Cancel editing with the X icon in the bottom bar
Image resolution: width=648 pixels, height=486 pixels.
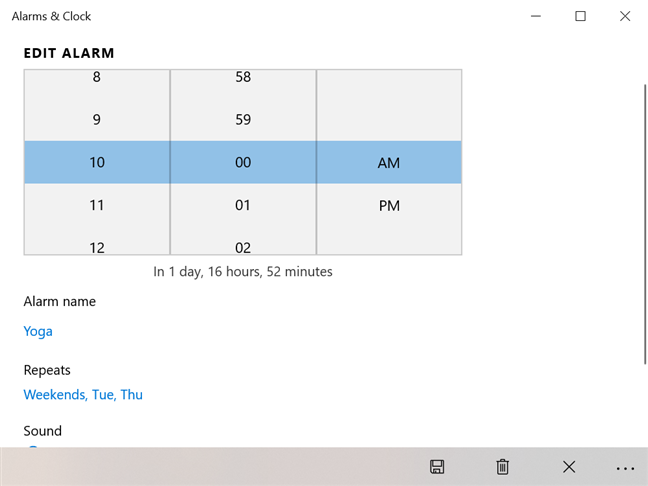tap(568, 467)
